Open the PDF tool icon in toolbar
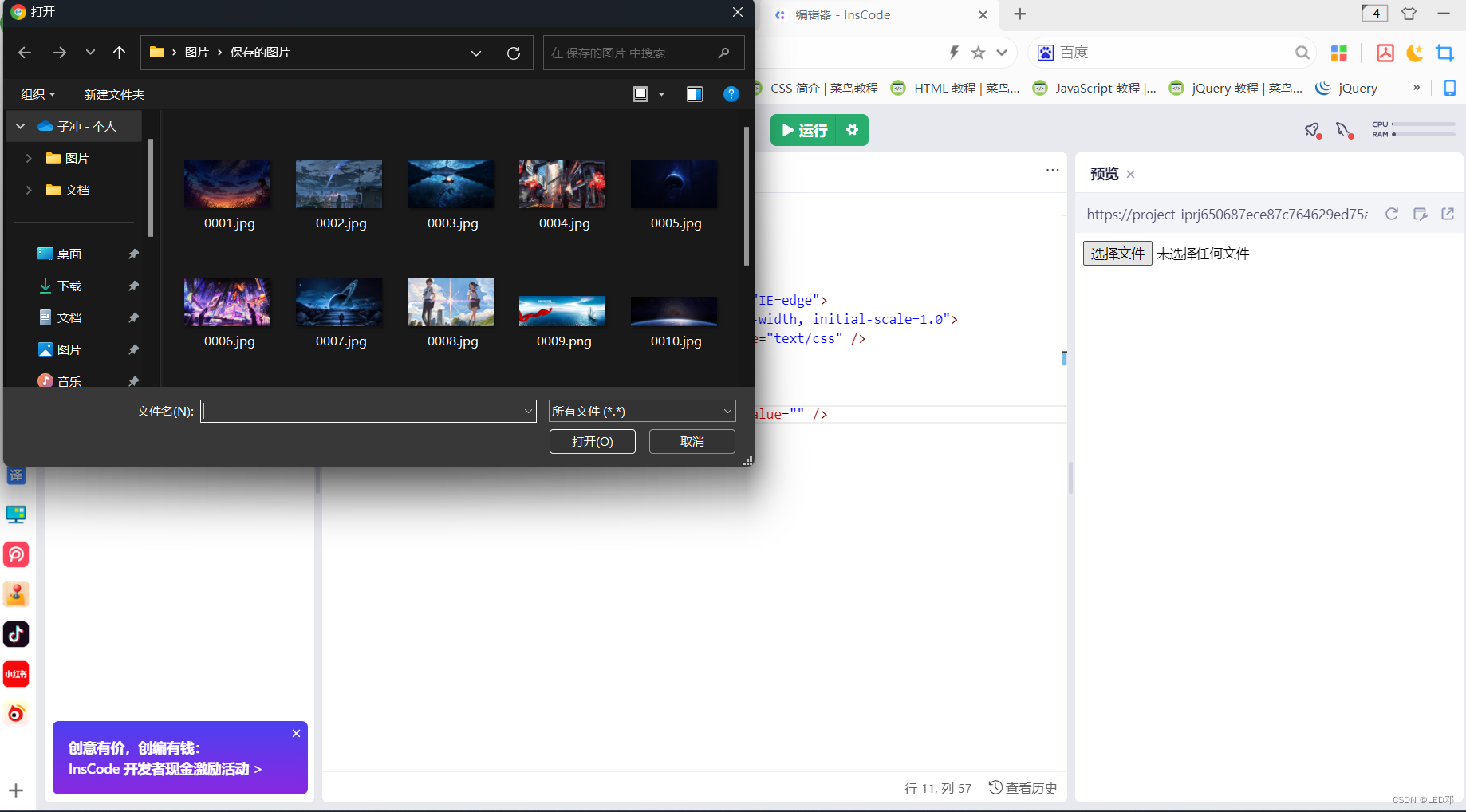The image size is (1466, 812). pos(1385,53)
